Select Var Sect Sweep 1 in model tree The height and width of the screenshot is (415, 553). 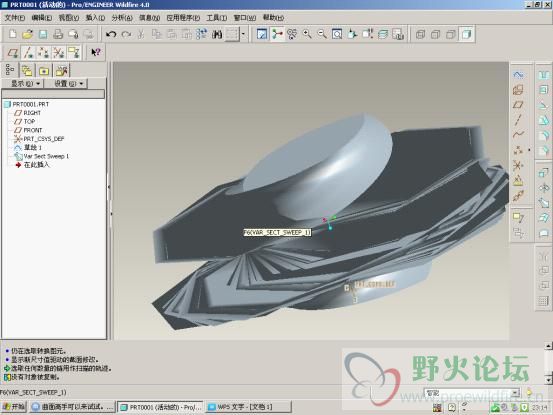click(x=46, y=156)
